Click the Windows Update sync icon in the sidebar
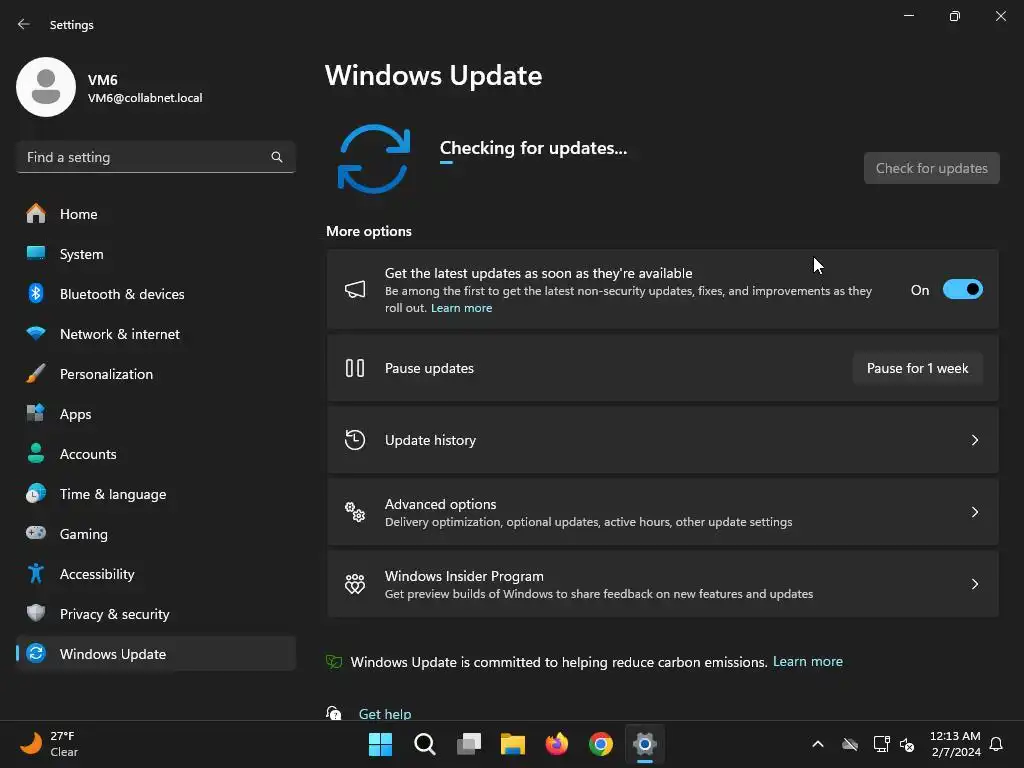Viewport: 1024px width, 768px height. click(36, 653)
